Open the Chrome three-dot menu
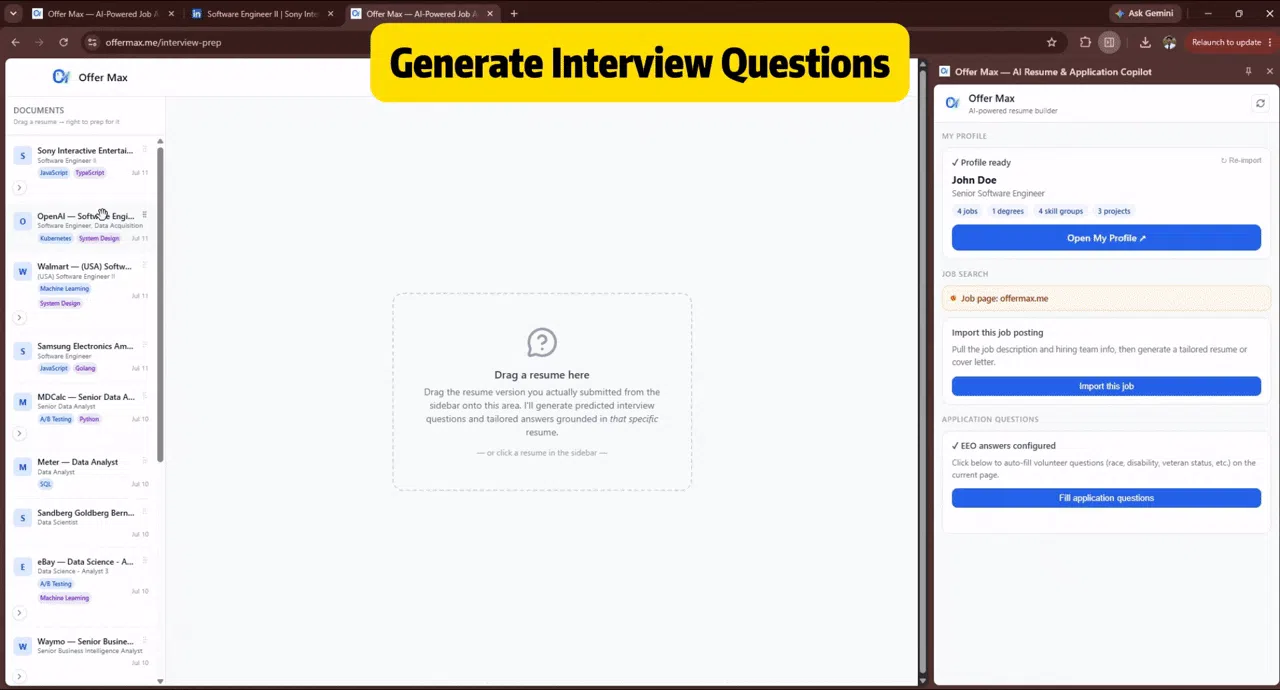Image resolution: width=1280 pixels, height=690 pixels. click(x=1270, y=42)
